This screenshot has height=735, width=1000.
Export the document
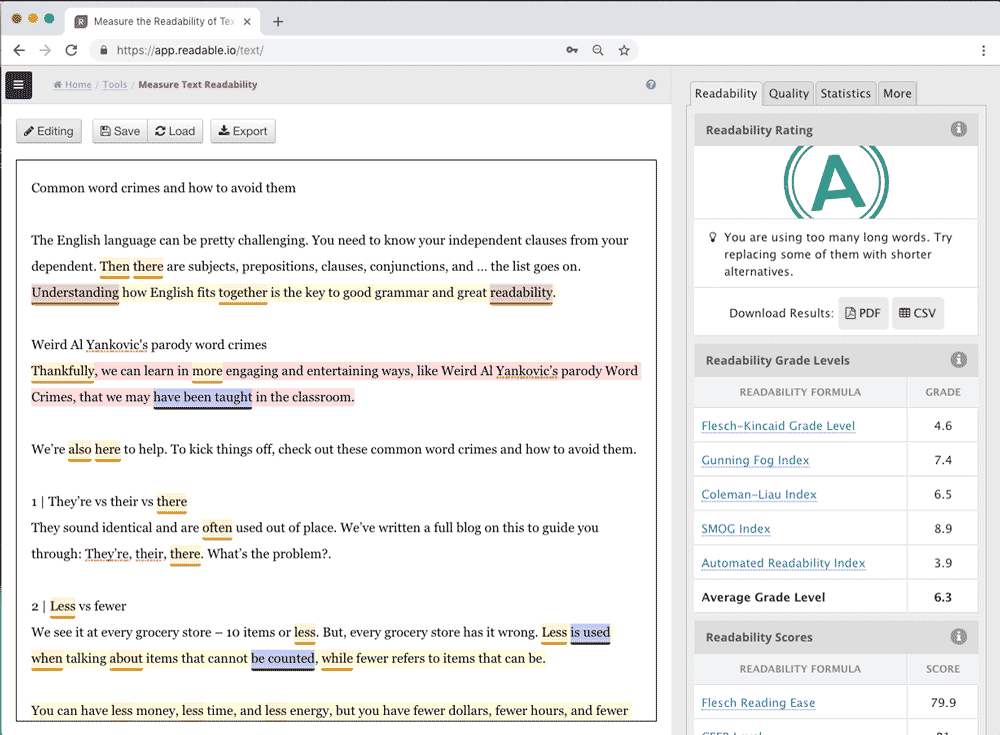click(243, 131)
